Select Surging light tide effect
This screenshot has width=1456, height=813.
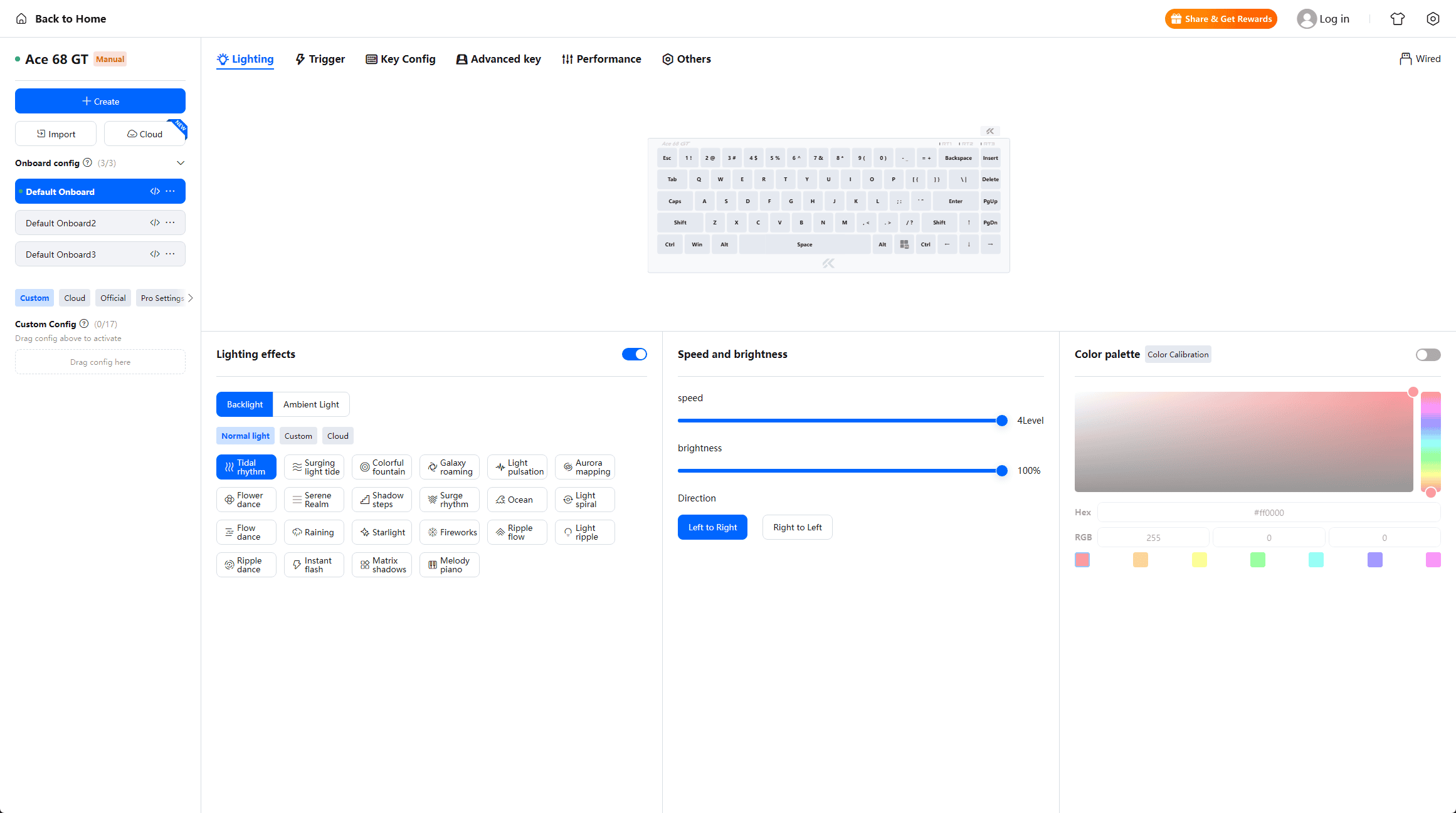(314, 467)
